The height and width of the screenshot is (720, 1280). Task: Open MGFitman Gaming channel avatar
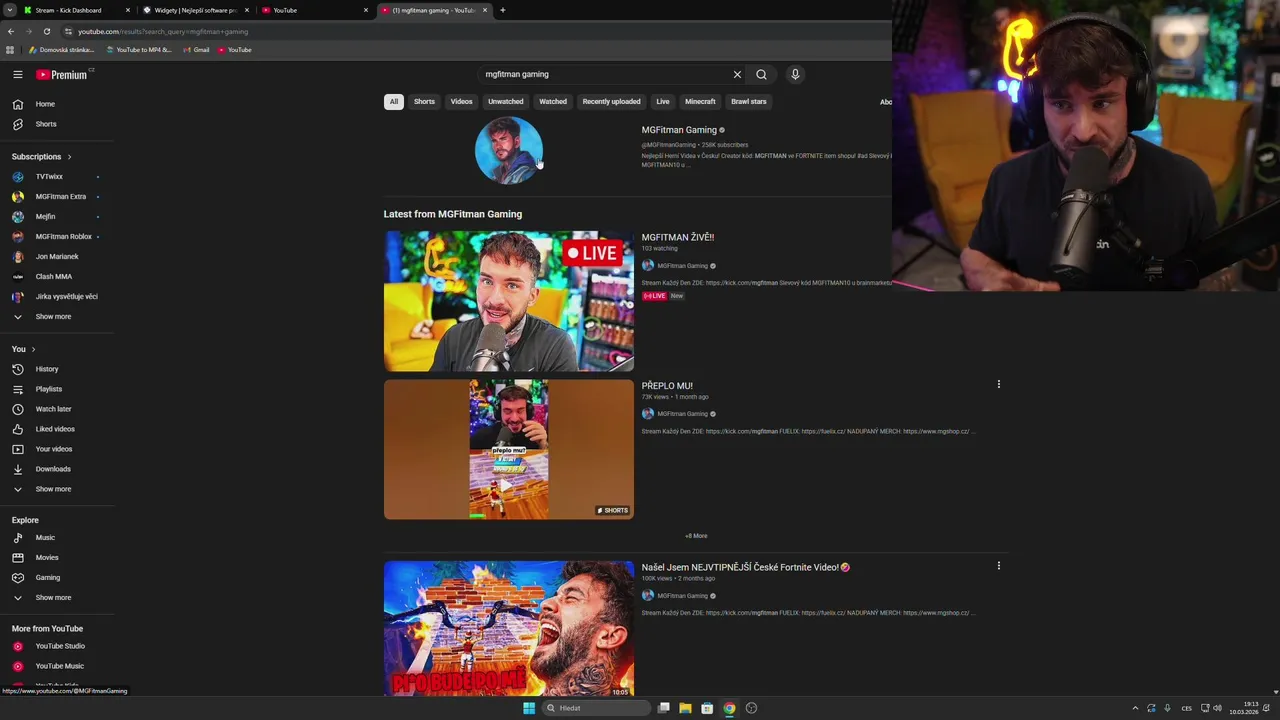pos(509,151)
